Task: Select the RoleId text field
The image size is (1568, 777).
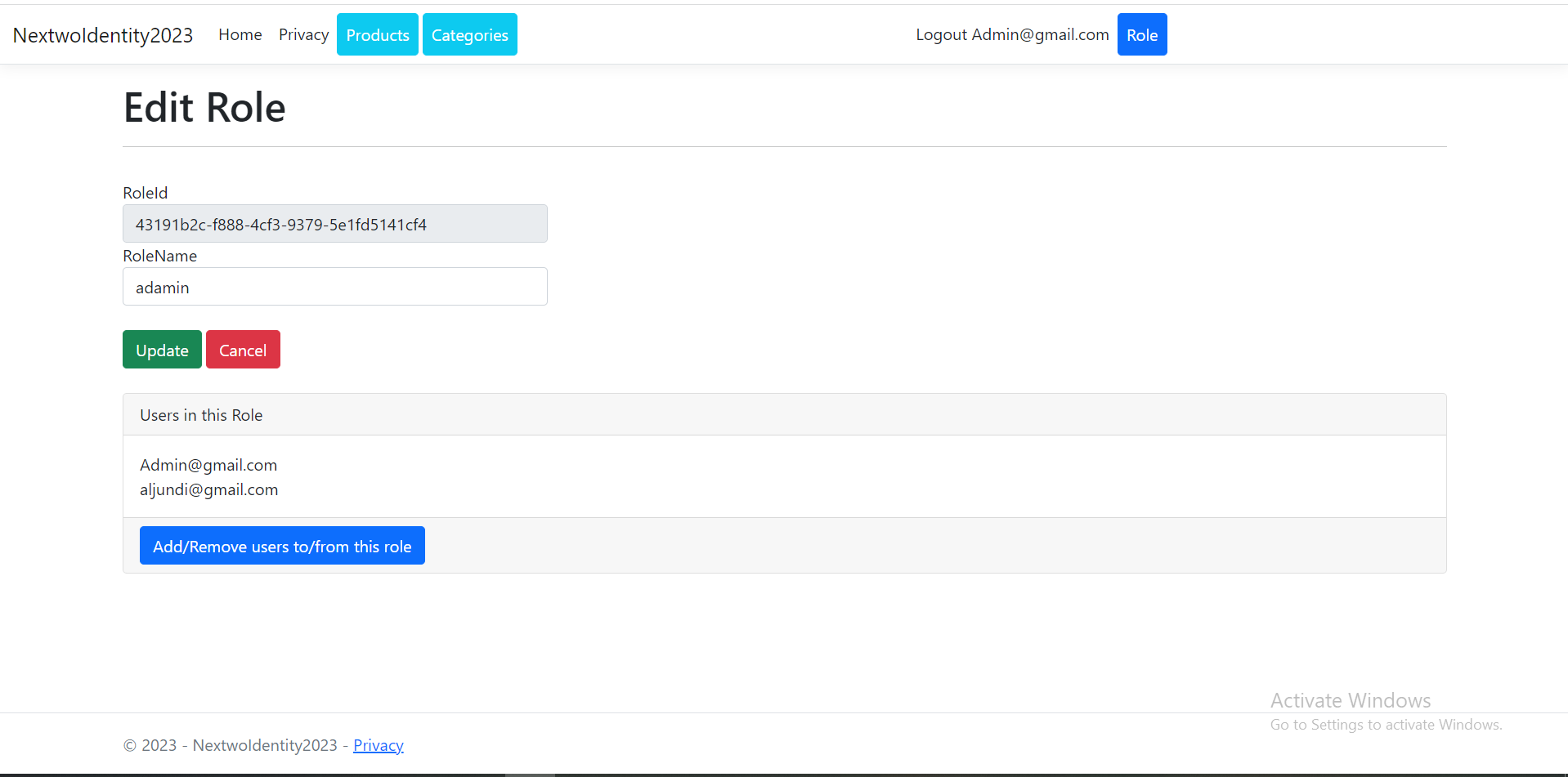Action: [334, 223]
